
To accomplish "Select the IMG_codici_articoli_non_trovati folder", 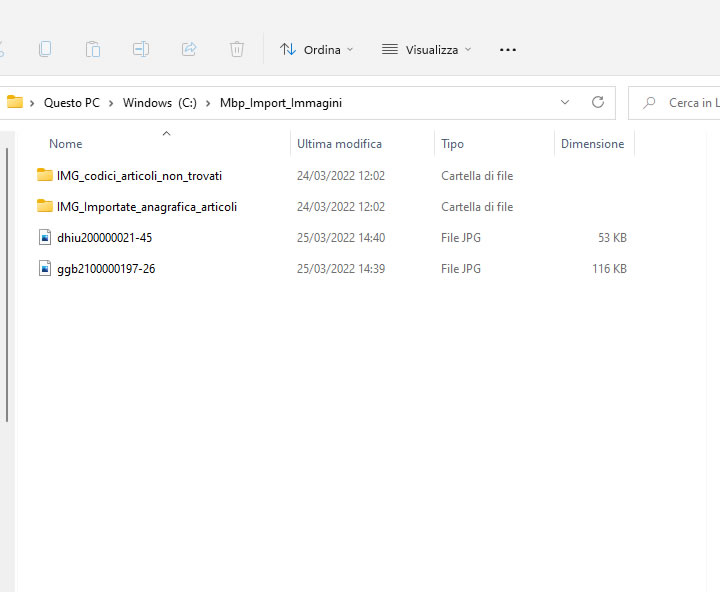I will [x=139, y=176].
